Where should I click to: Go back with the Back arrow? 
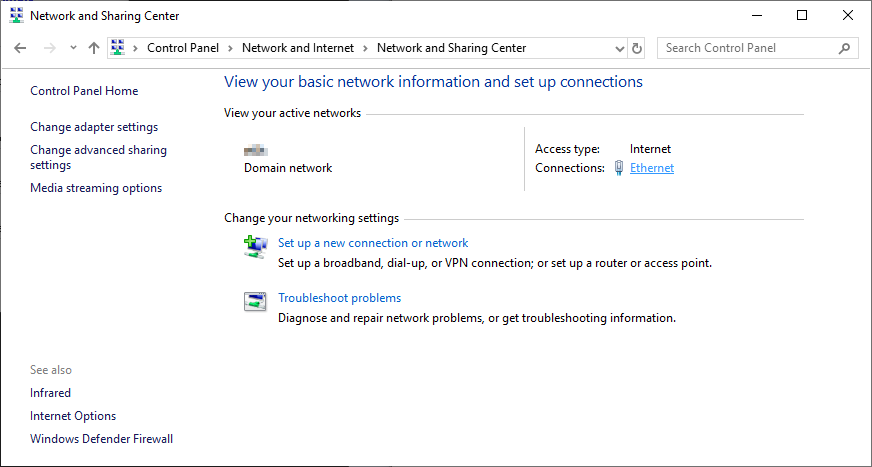tap(20, 48)
